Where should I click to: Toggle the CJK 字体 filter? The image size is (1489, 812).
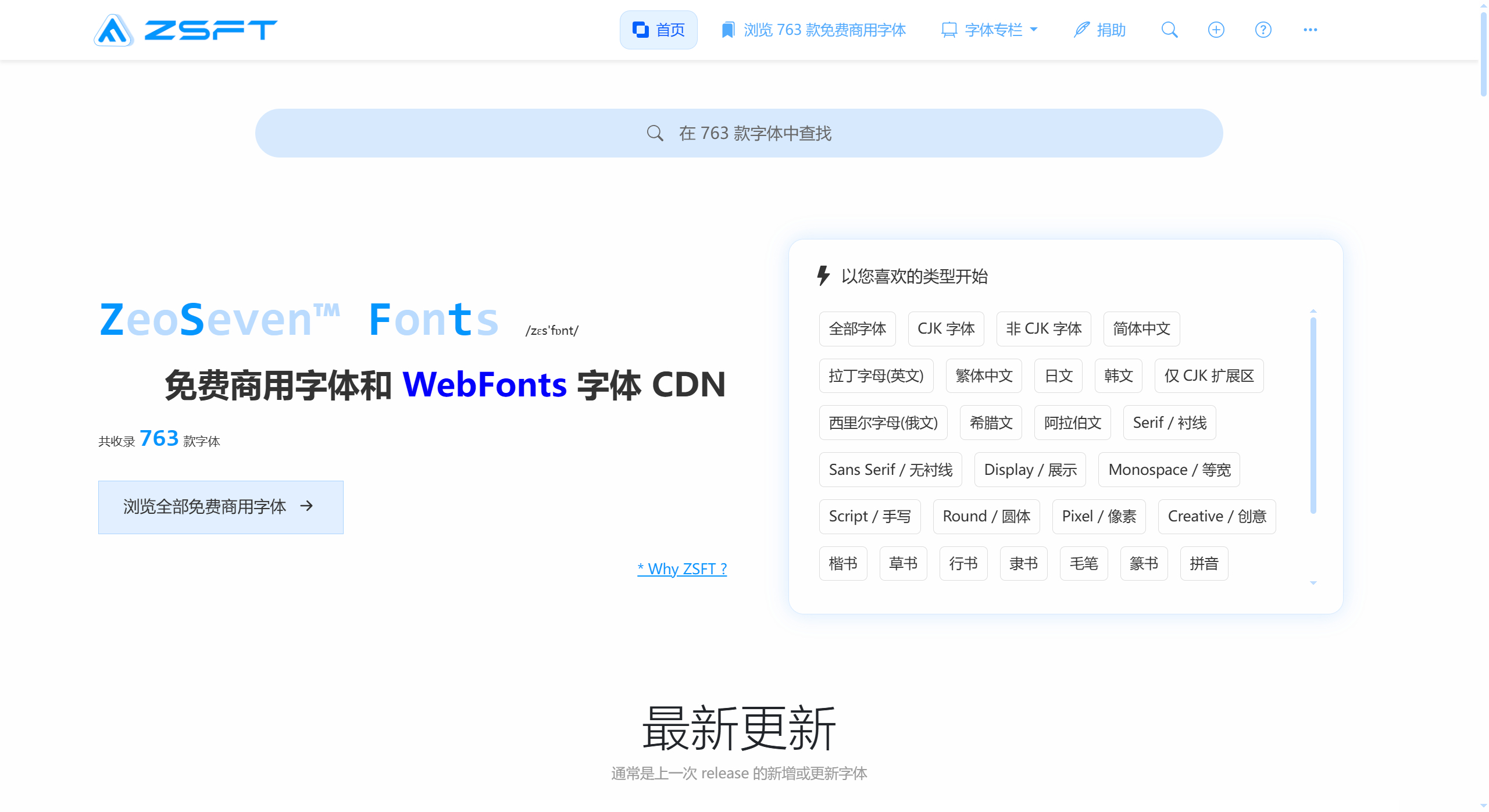pyautogui.click(x=946, y=328)
